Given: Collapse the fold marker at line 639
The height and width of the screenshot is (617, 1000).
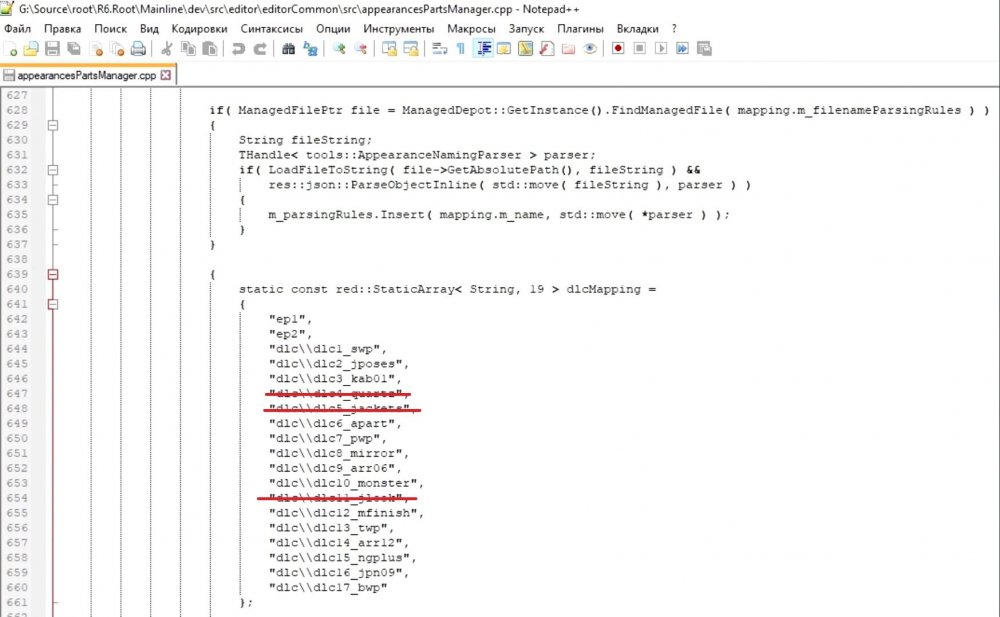Looking at the screenshot, I should click(x=53, y=274).
